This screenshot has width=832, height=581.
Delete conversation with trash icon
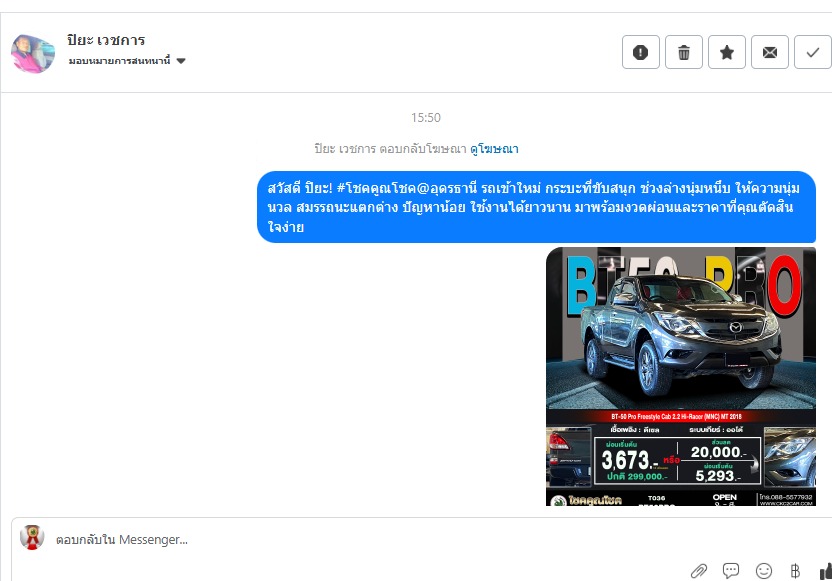[683, 52]
